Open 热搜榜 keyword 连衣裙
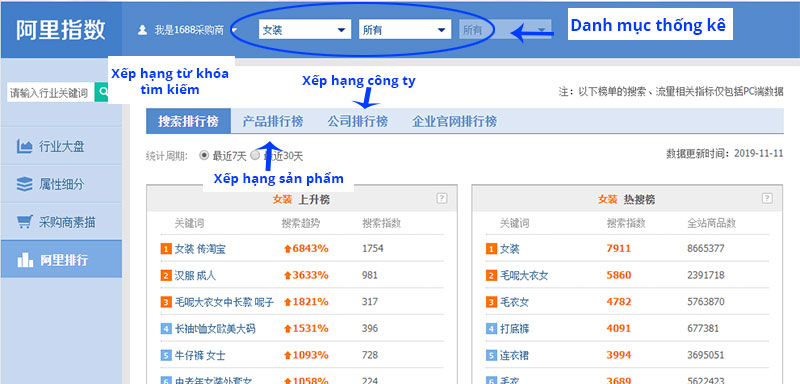Image resolution: width=800 pixels, height=384 pixels. coord(514,355)
